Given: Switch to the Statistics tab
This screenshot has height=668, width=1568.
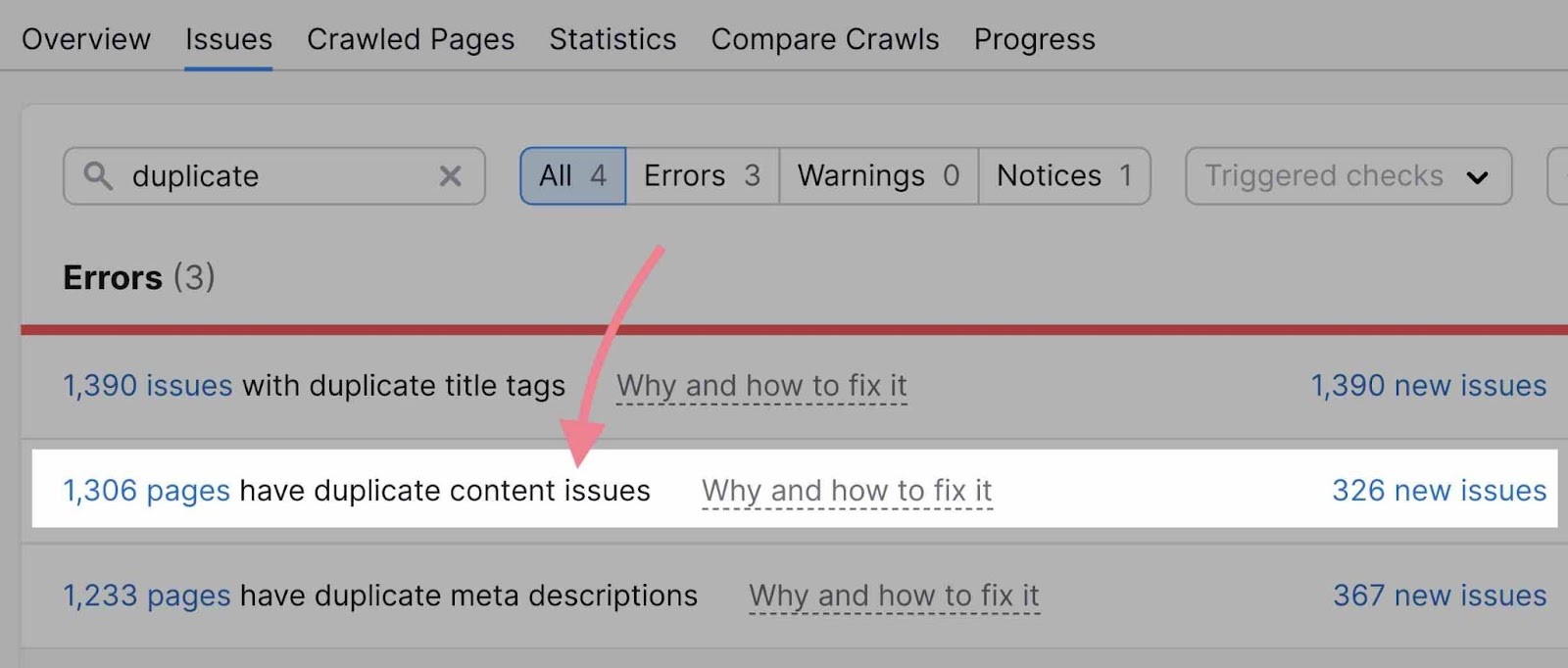Looking at the screenshot, I should pos(612,39).
